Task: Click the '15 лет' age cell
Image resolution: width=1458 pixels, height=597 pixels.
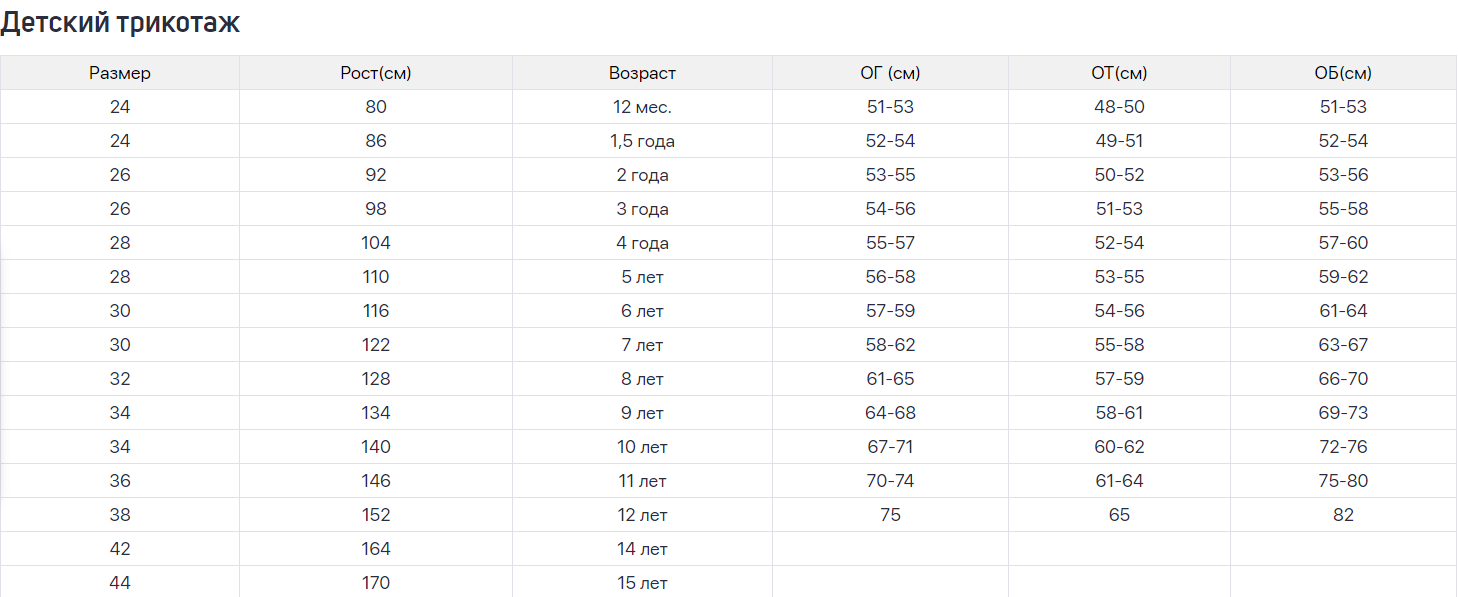Action: 642,582
